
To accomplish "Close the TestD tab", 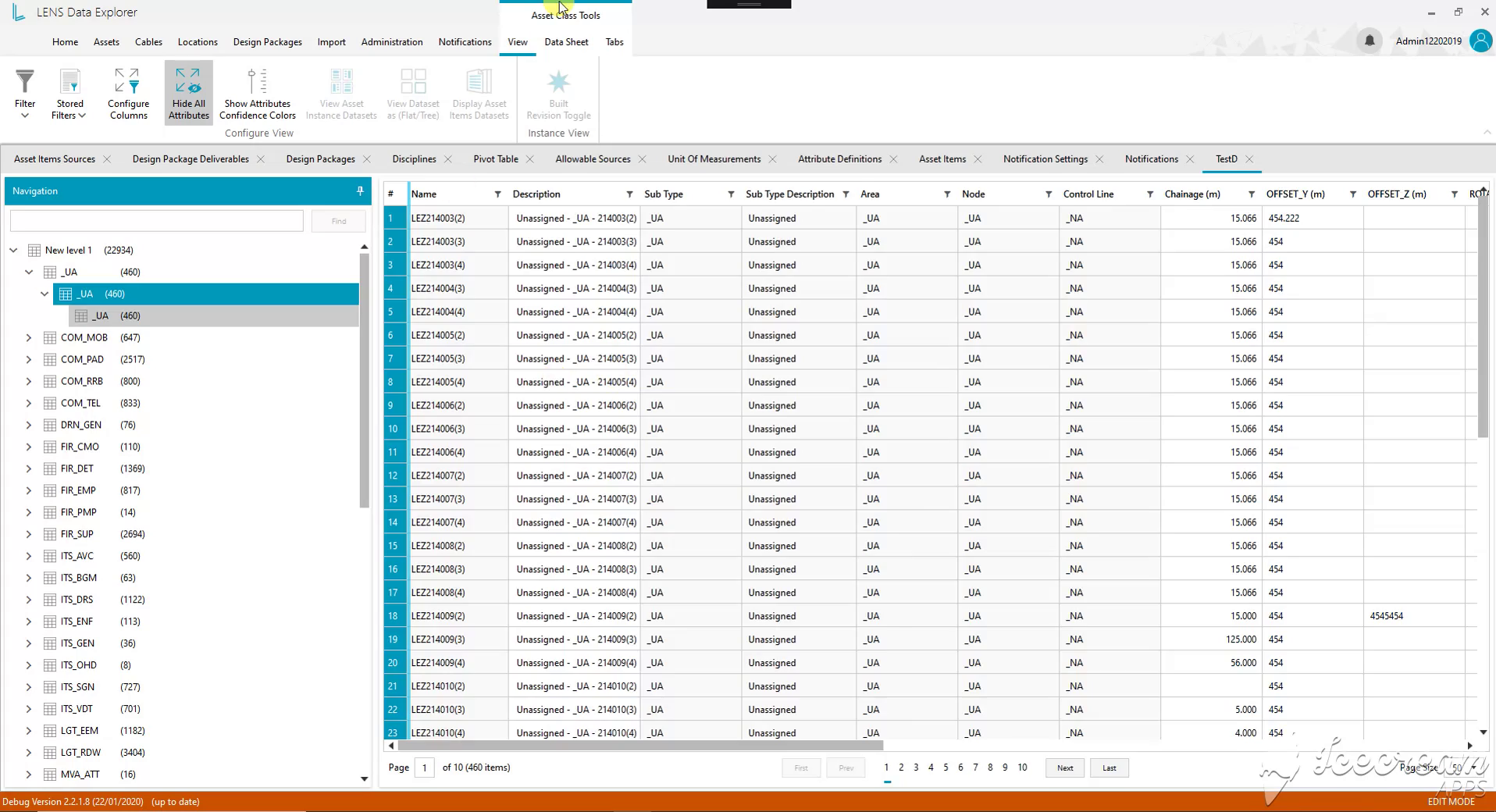I will 1250,159.
